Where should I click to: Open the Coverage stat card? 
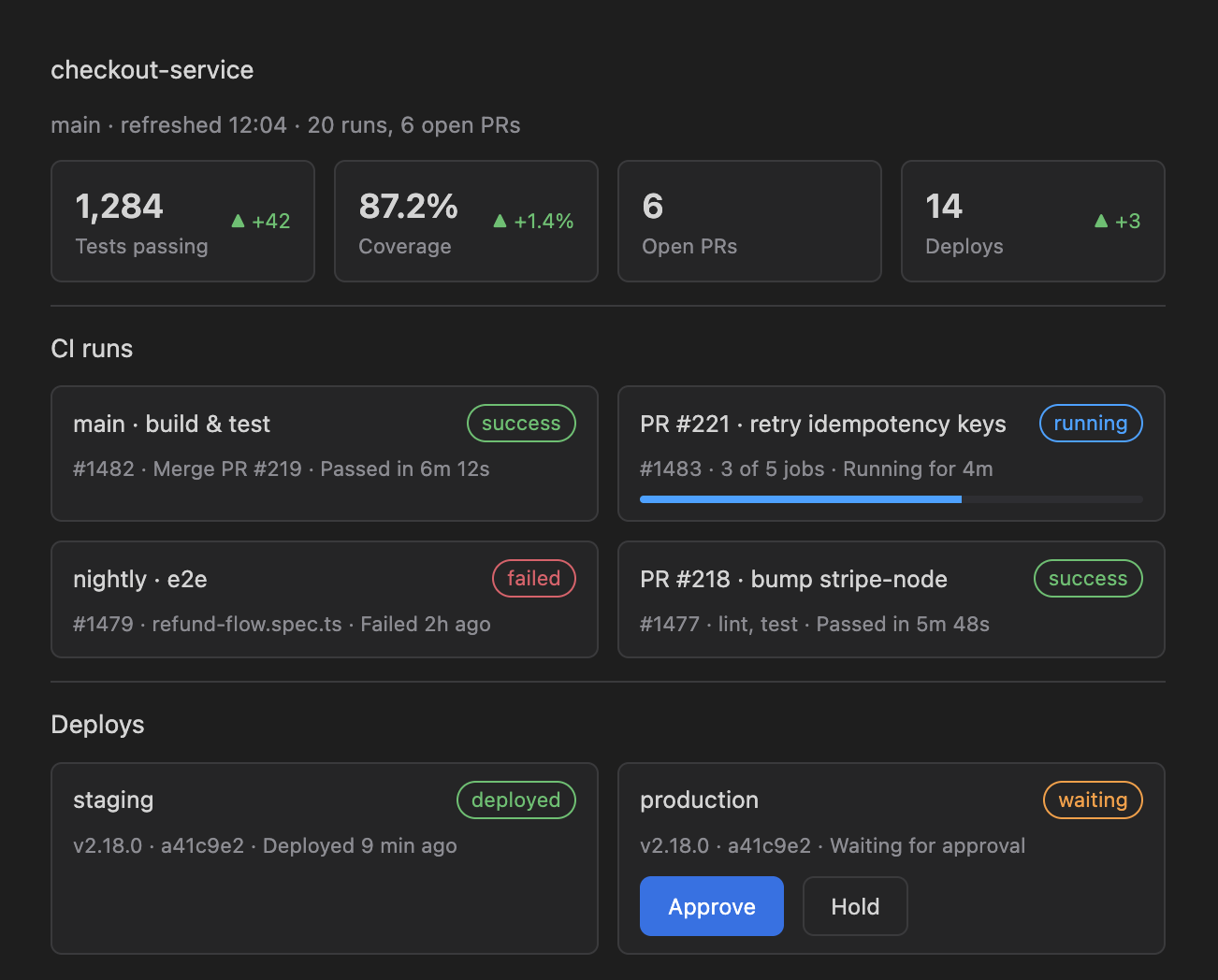(x=466, y=221)
